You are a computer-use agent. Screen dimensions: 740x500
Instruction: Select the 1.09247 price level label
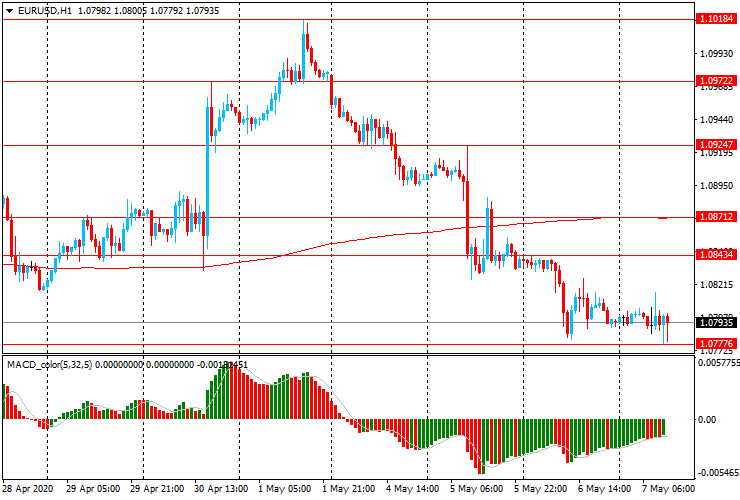716,144
